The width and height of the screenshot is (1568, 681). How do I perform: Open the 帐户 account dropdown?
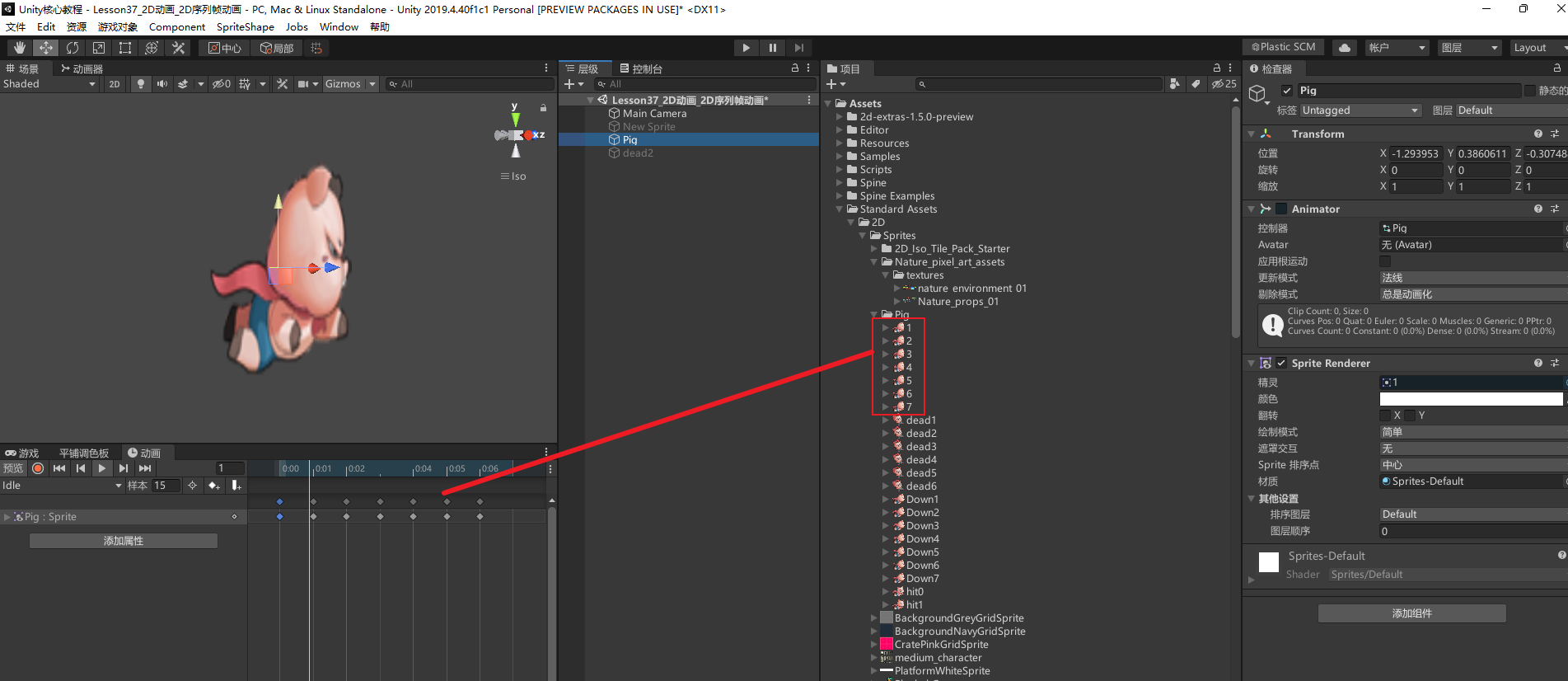point(1397,47)
